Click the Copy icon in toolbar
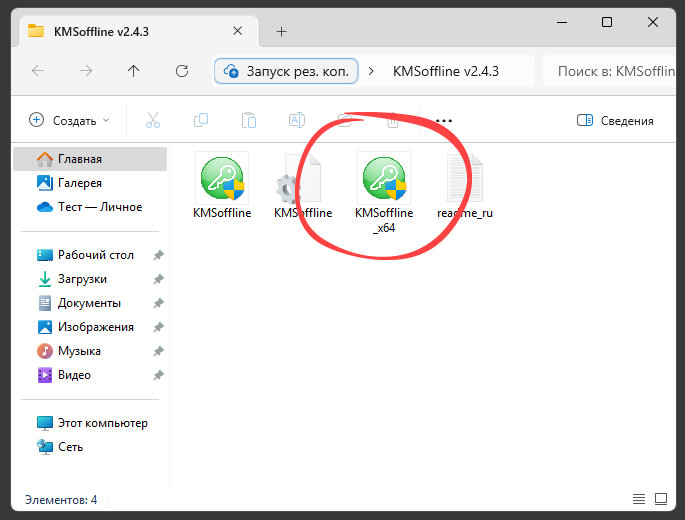This screenshot has width=685, height=520. (201, 120)
